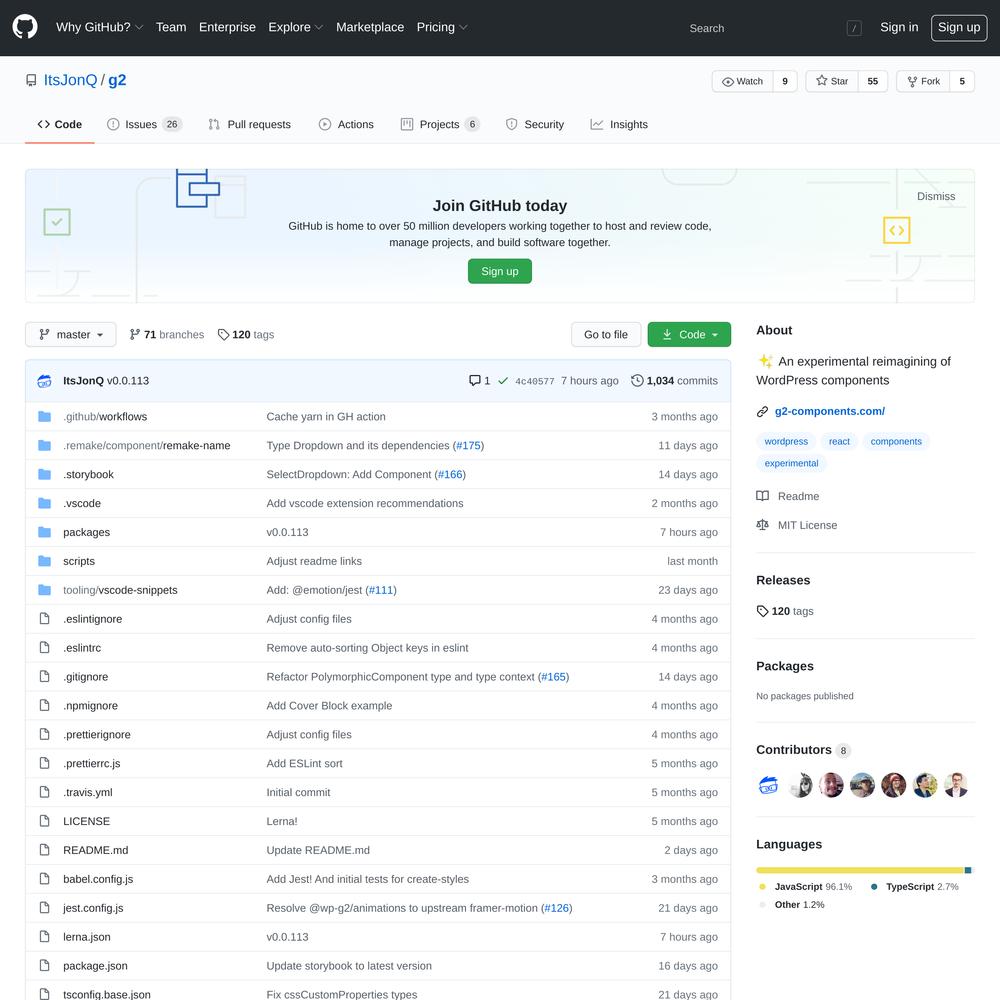Screen dimensions: 1000x1000
Task: Watch this repository
Action: point(742,82)
